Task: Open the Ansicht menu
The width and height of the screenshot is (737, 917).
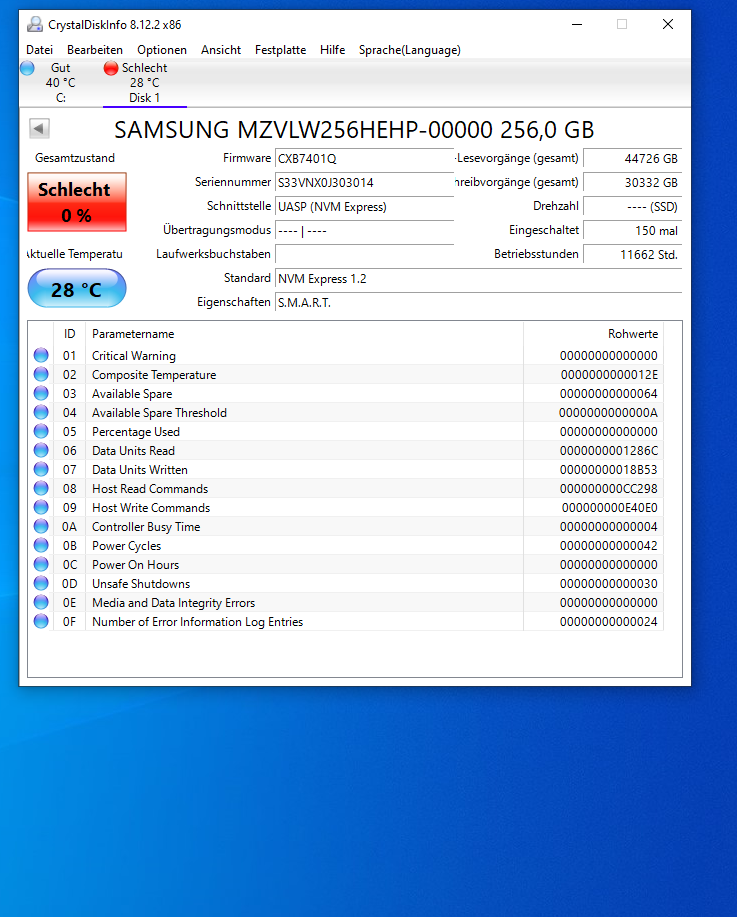Action: pos(221,50)
